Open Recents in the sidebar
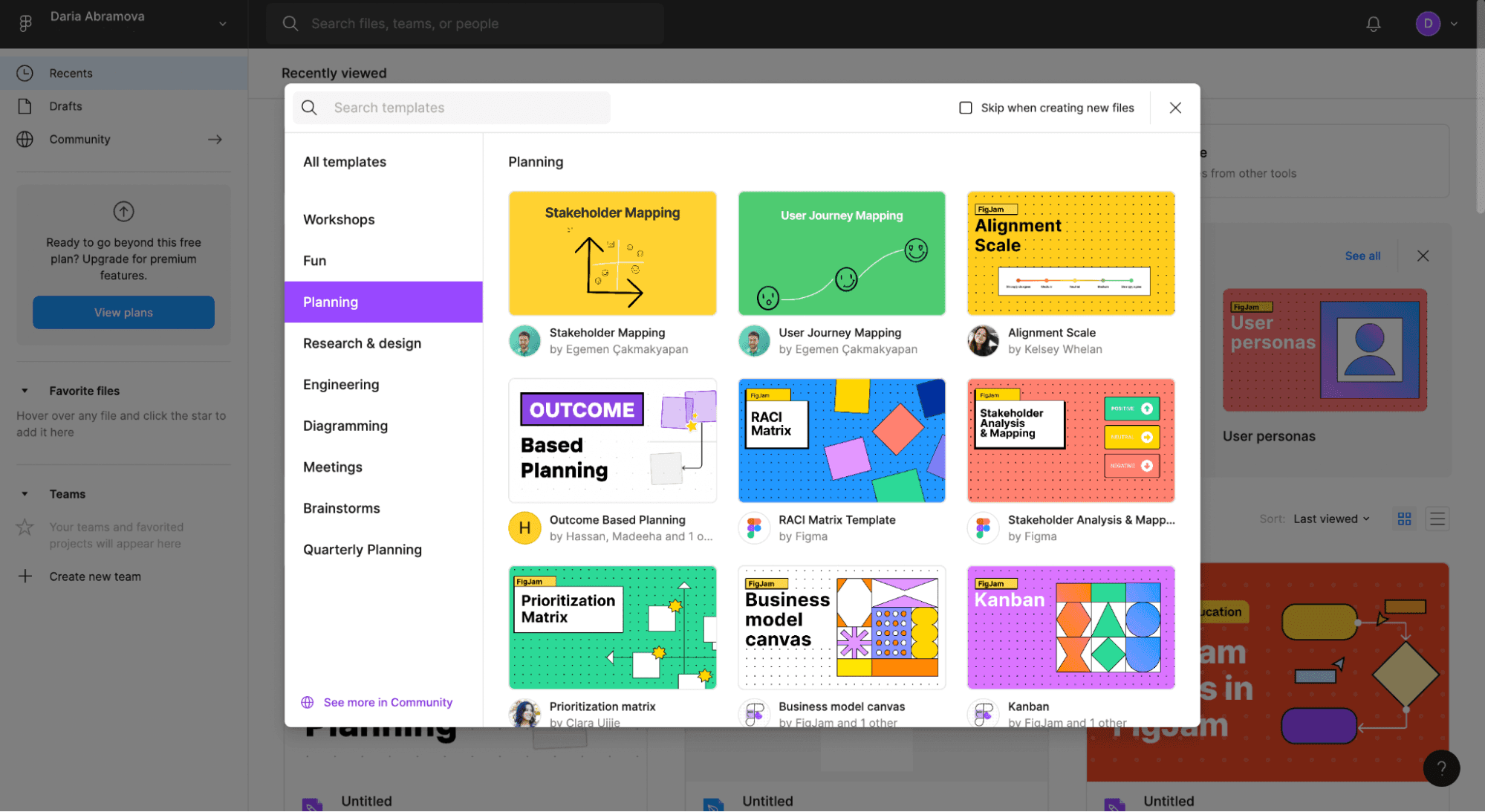This screenshot has height=812, width=1485. tap(123, 73)
